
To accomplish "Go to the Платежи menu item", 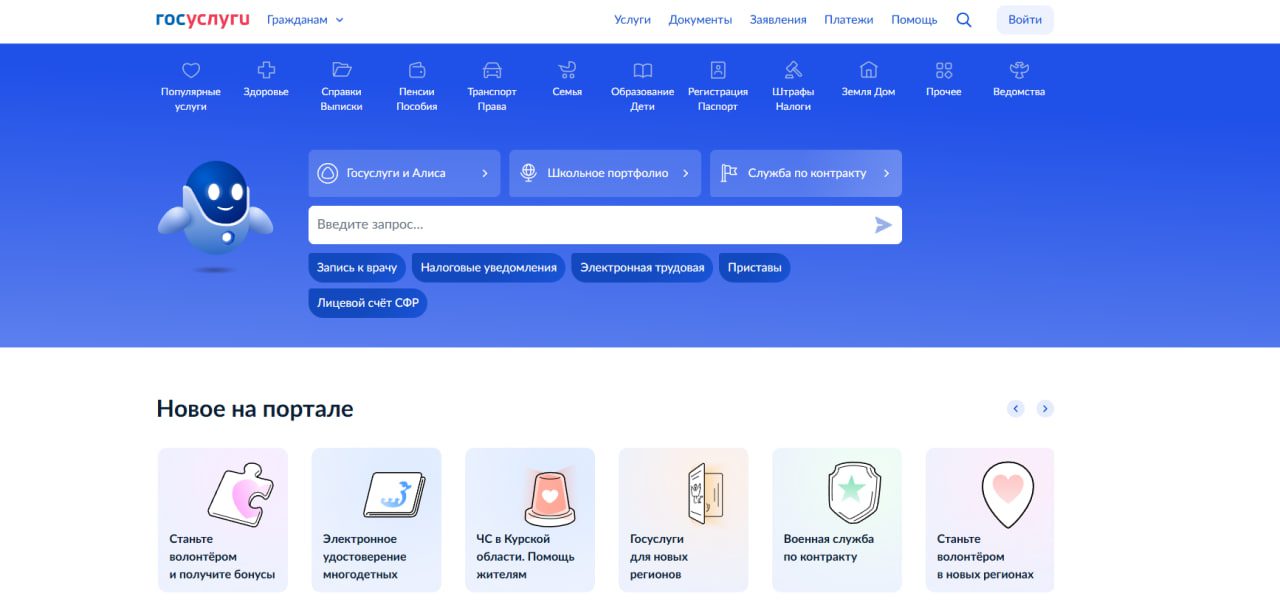I will point(848,20).
